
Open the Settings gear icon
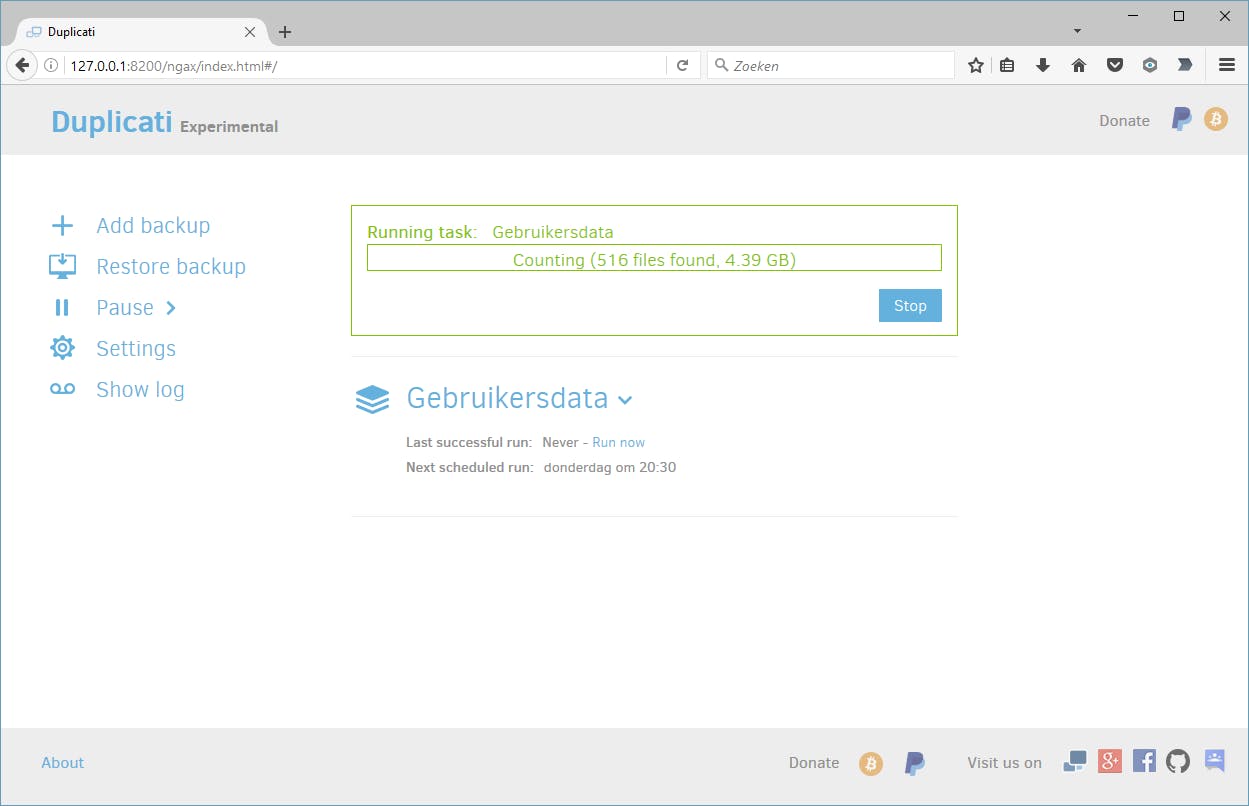click(62, 348)
